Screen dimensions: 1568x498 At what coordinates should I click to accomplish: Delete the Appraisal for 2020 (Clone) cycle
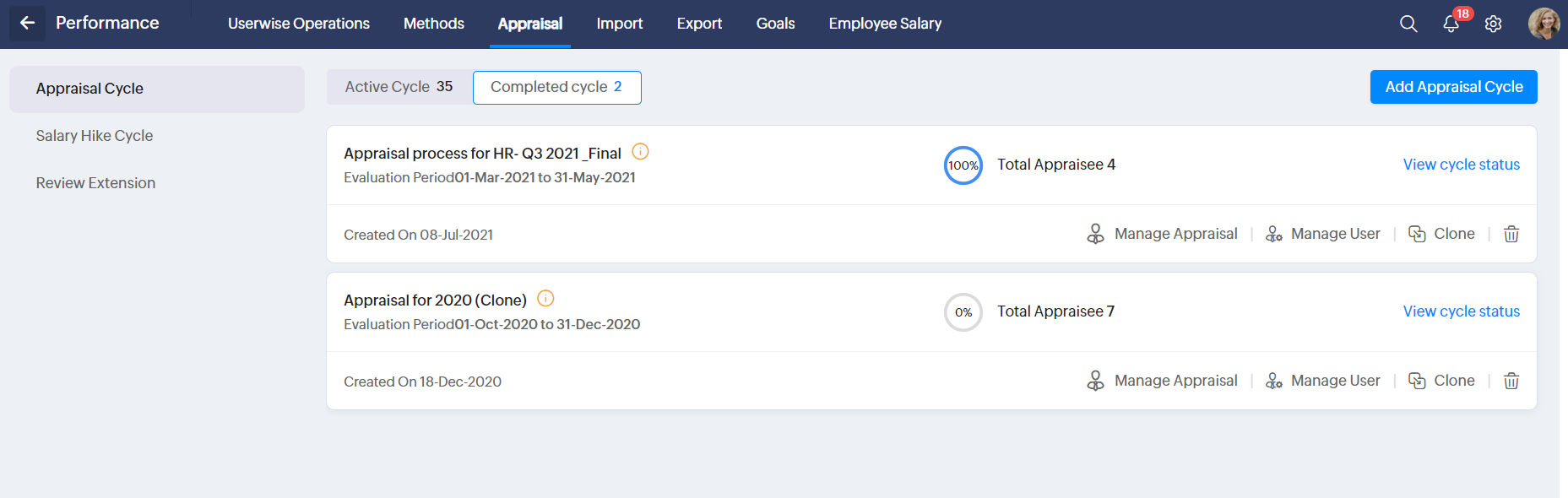pos(1511,381)
